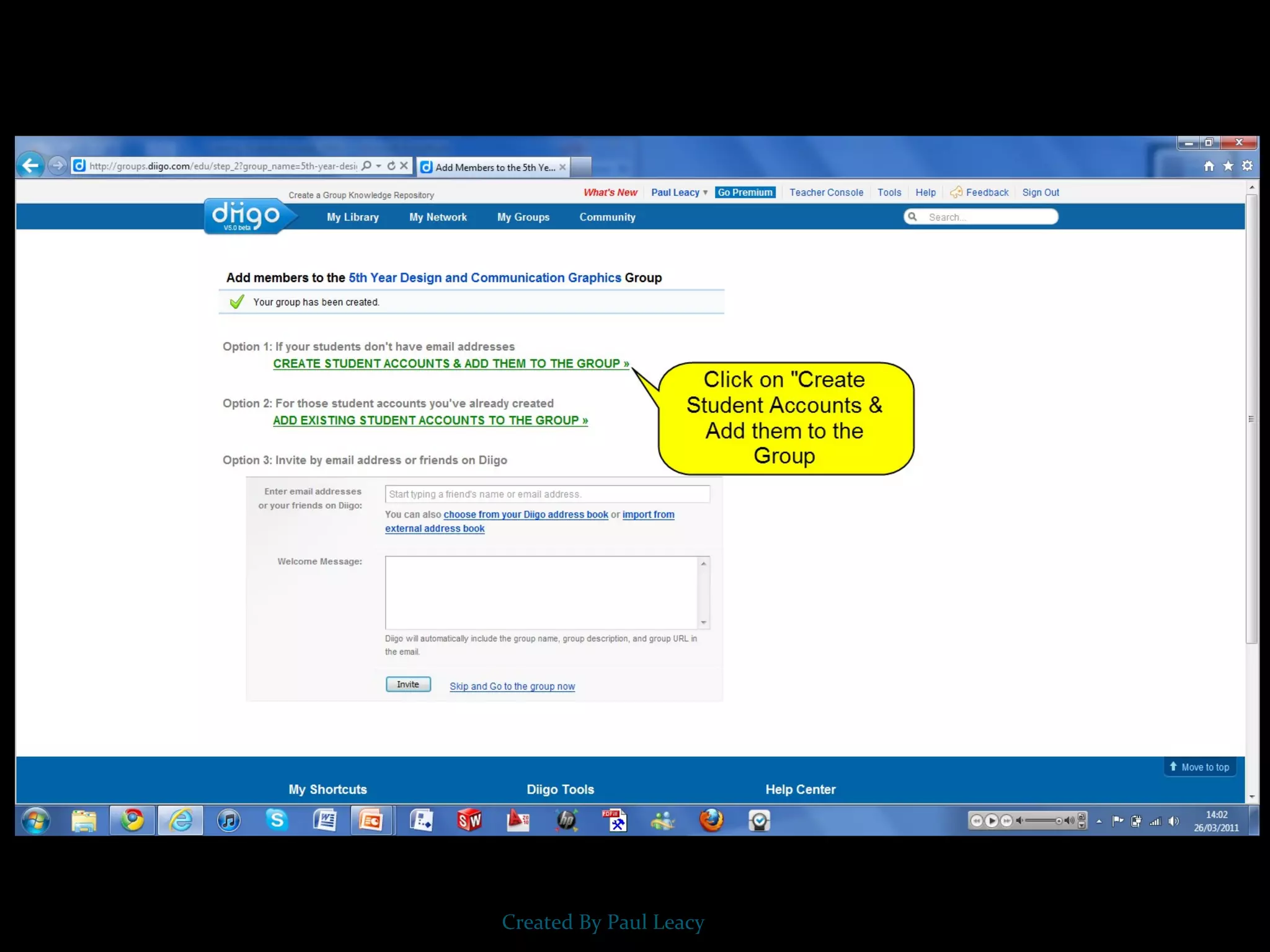Click 'Add Existing Student Accounts to the Group'
The width and height of the screenshot is (1270, 952).
click(430, 420)
